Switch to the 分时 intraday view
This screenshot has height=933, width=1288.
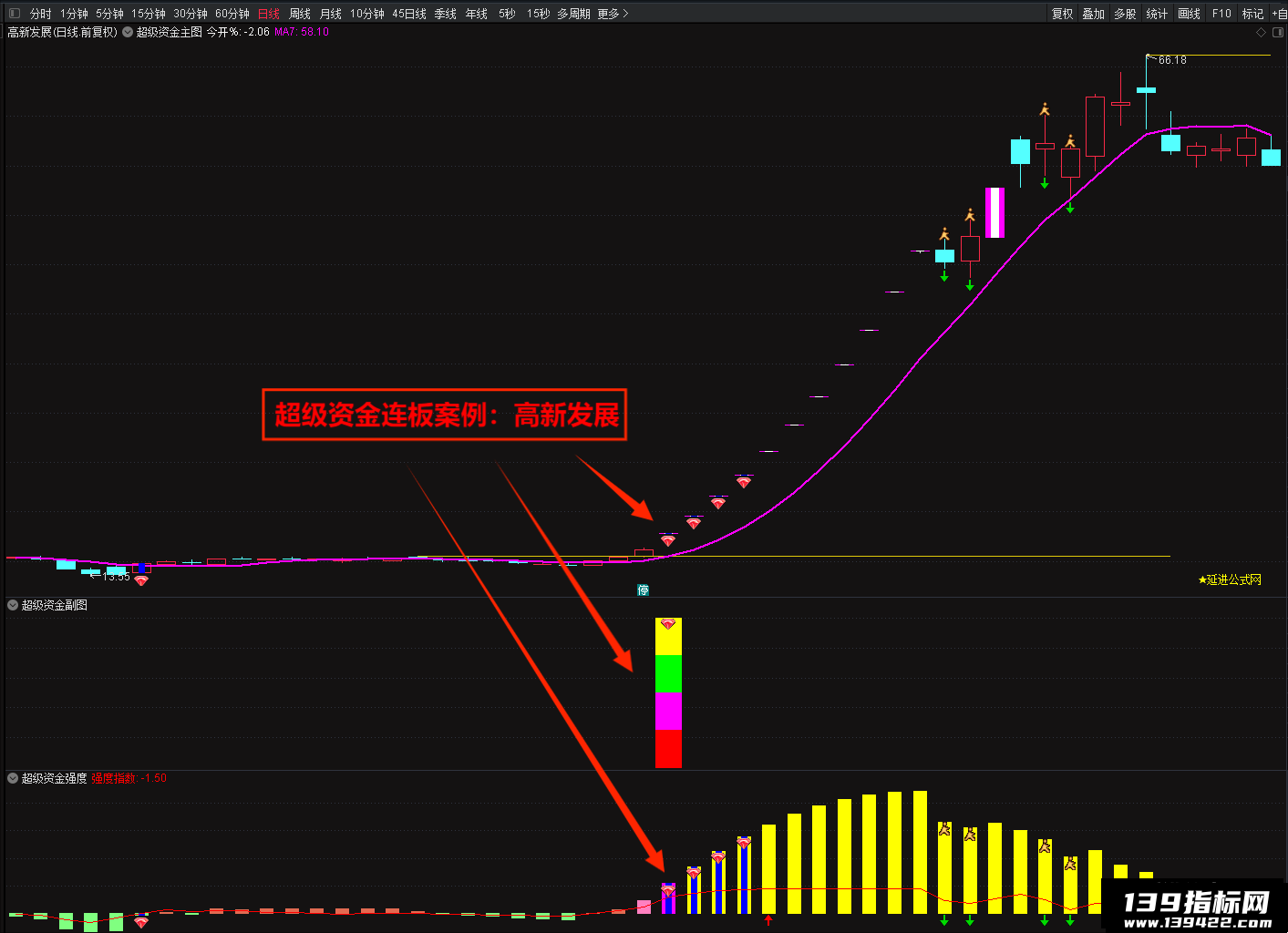tap(41, 14)
